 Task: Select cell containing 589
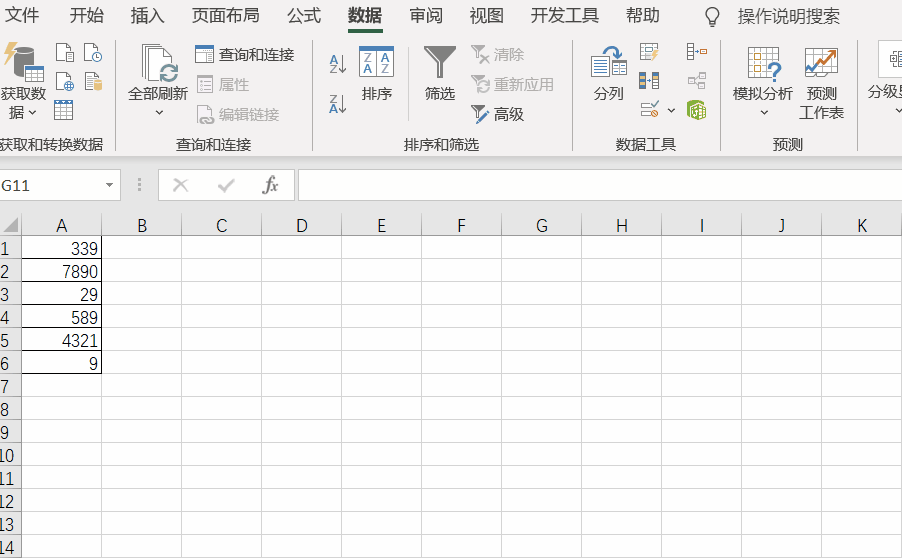point(62,317)
